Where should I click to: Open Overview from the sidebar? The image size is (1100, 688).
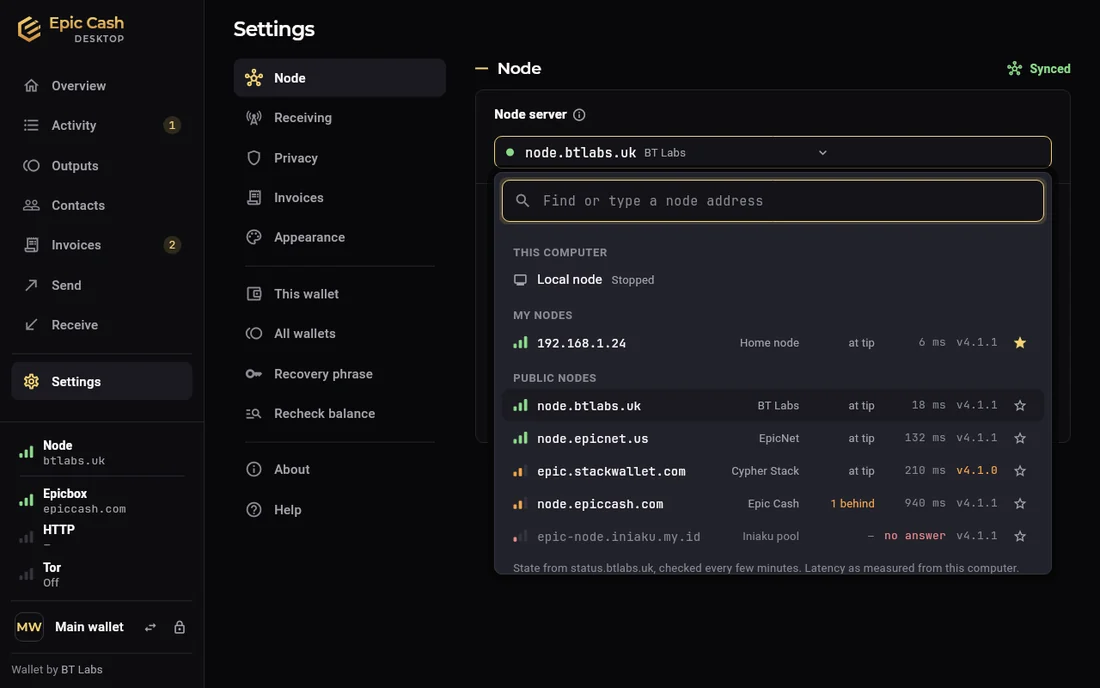(102, 86)
